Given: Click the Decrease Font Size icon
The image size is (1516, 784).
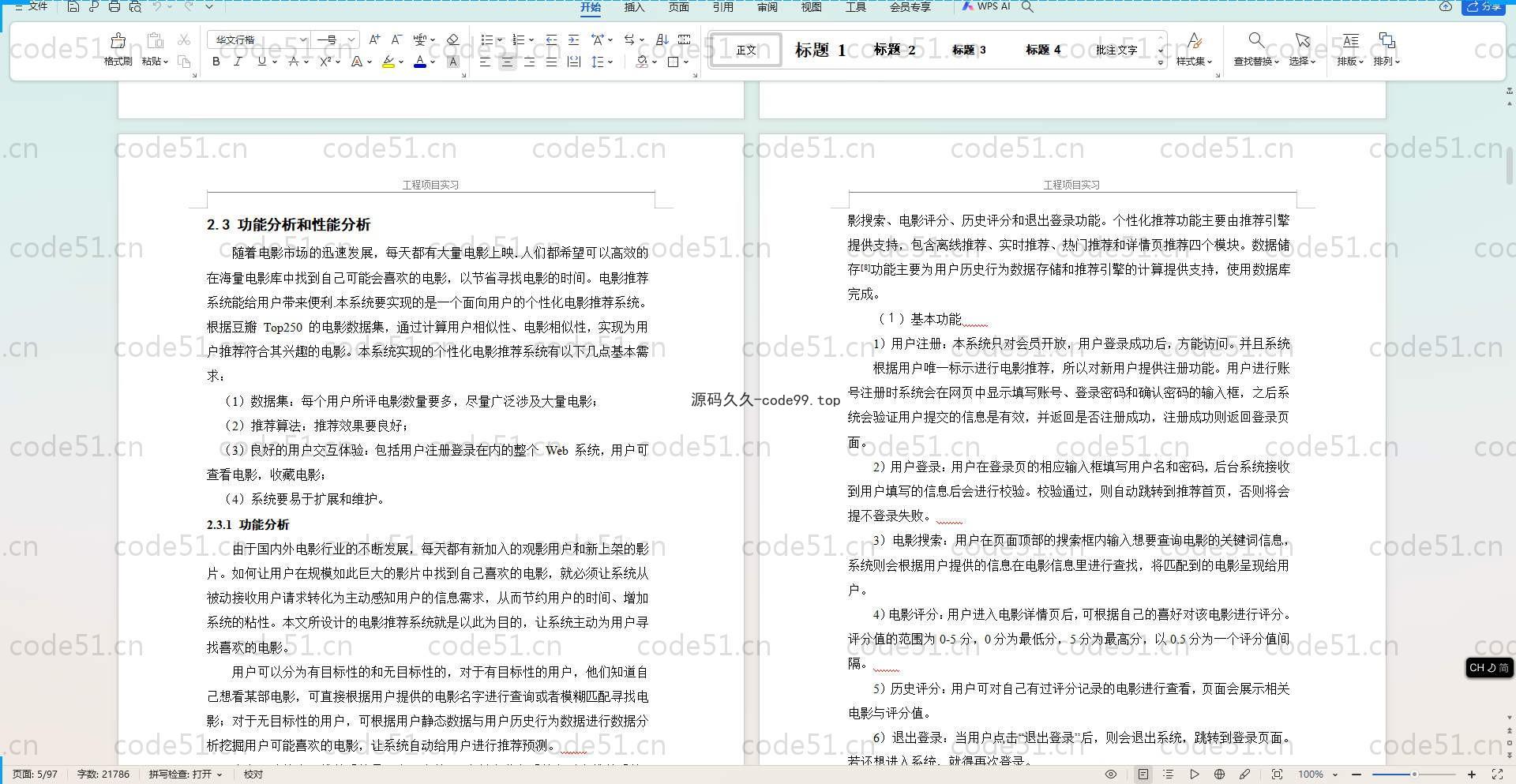Looking at the screenshot, I should click(x=397, y=39).
